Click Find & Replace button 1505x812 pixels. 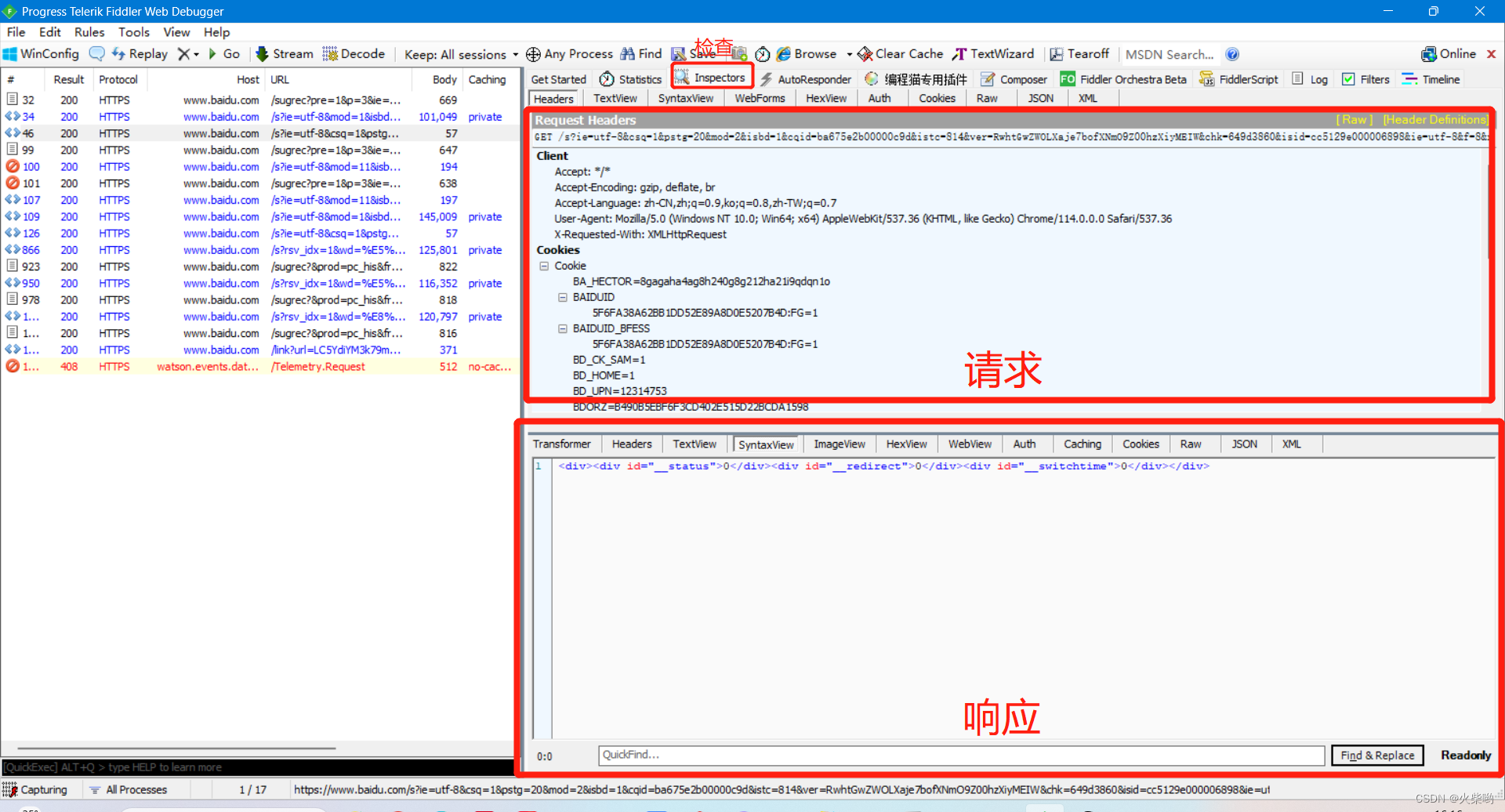coord(1377,756)
